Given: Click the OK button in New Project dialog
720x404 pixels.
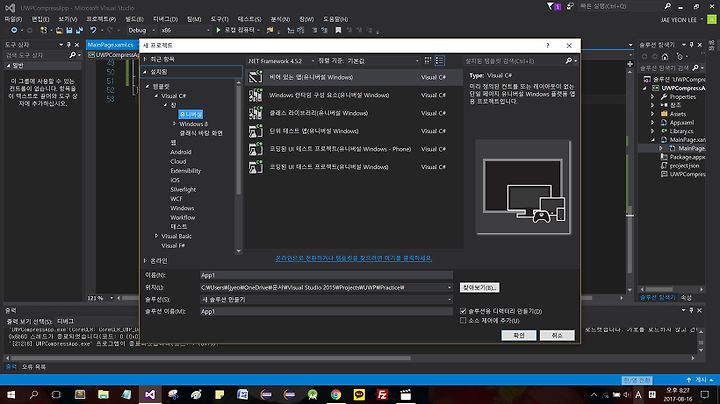Looking at the screenshot, I should click(x=519, y=336).
